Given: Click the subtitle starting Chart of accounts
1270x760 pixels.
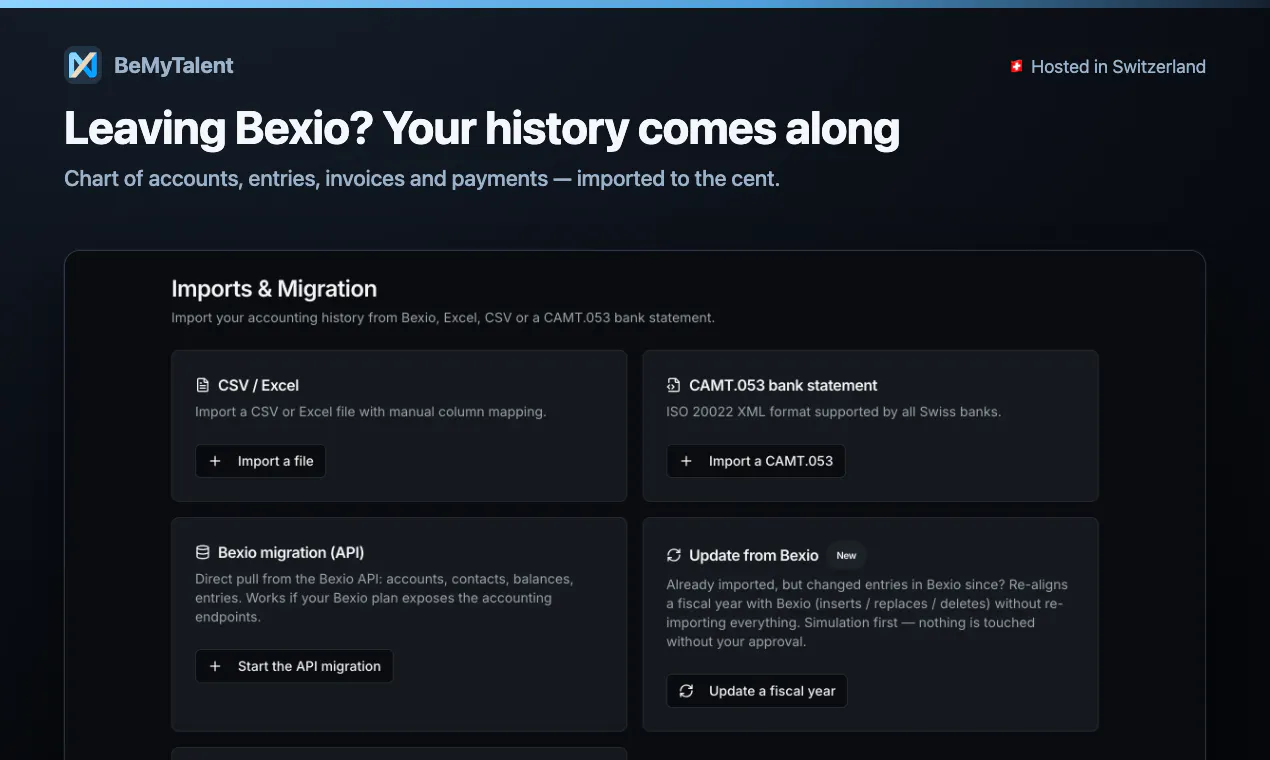Looking at the screenshot, I should (x=422, y=179).
